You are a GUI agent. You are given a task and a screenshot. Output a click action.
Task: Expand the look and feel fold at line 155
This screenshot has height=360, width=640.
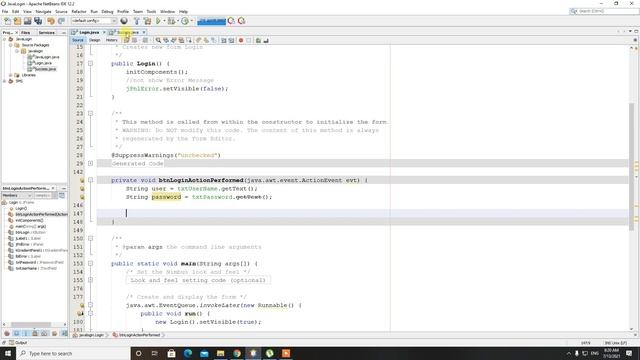pyautogui.click(x=90, y=280)
